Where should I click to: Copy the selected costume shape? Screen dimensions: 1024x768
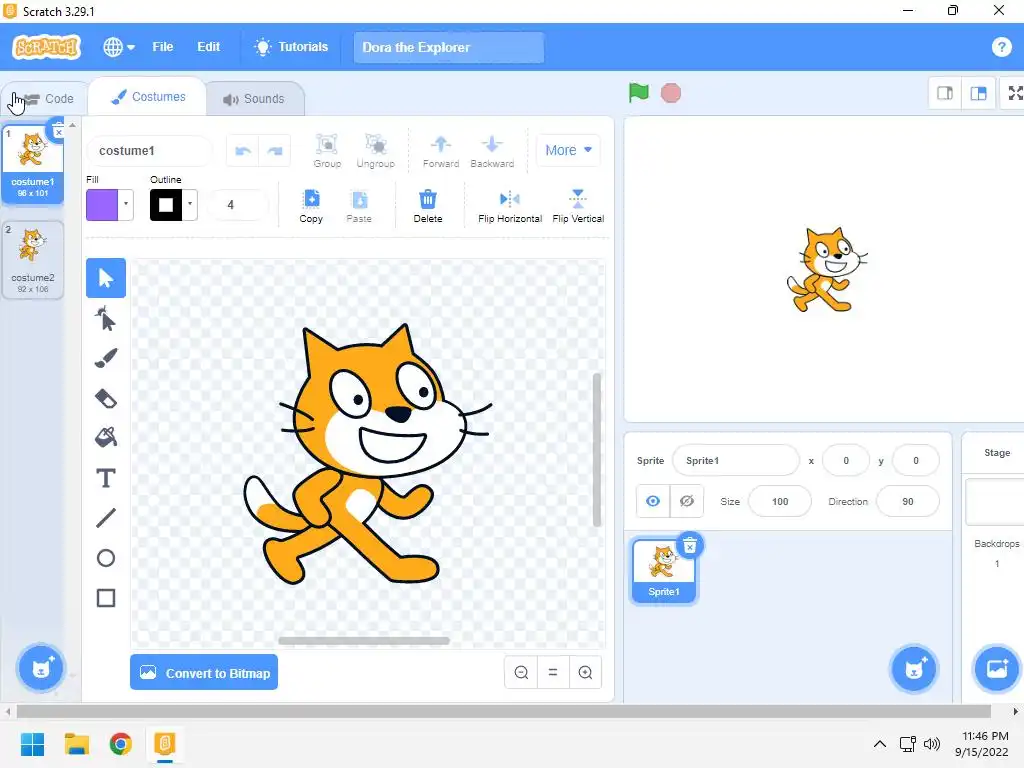pyautogui.click(x=312, y=206)
